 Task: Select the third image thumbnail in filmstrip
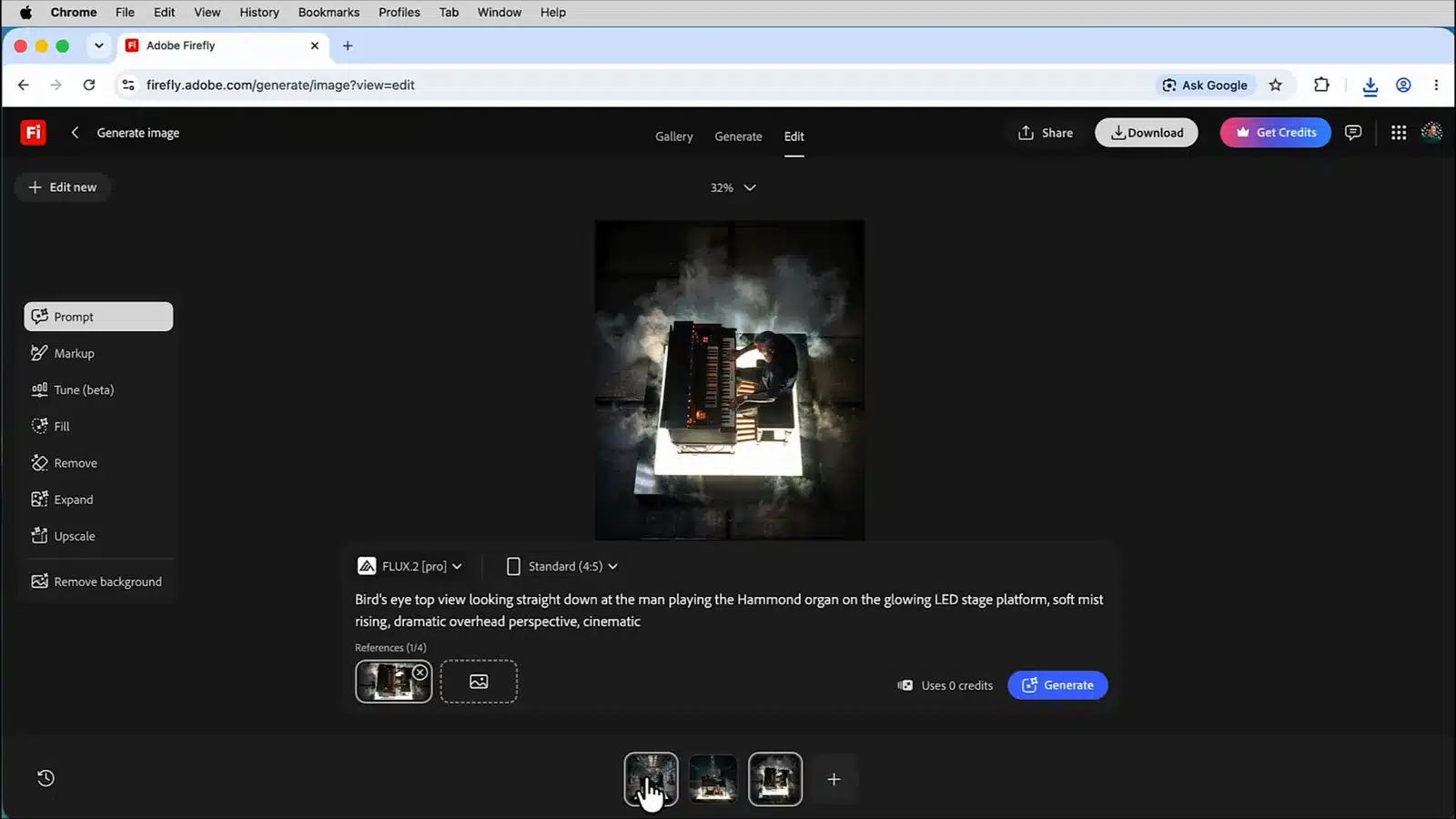[775, 779]
